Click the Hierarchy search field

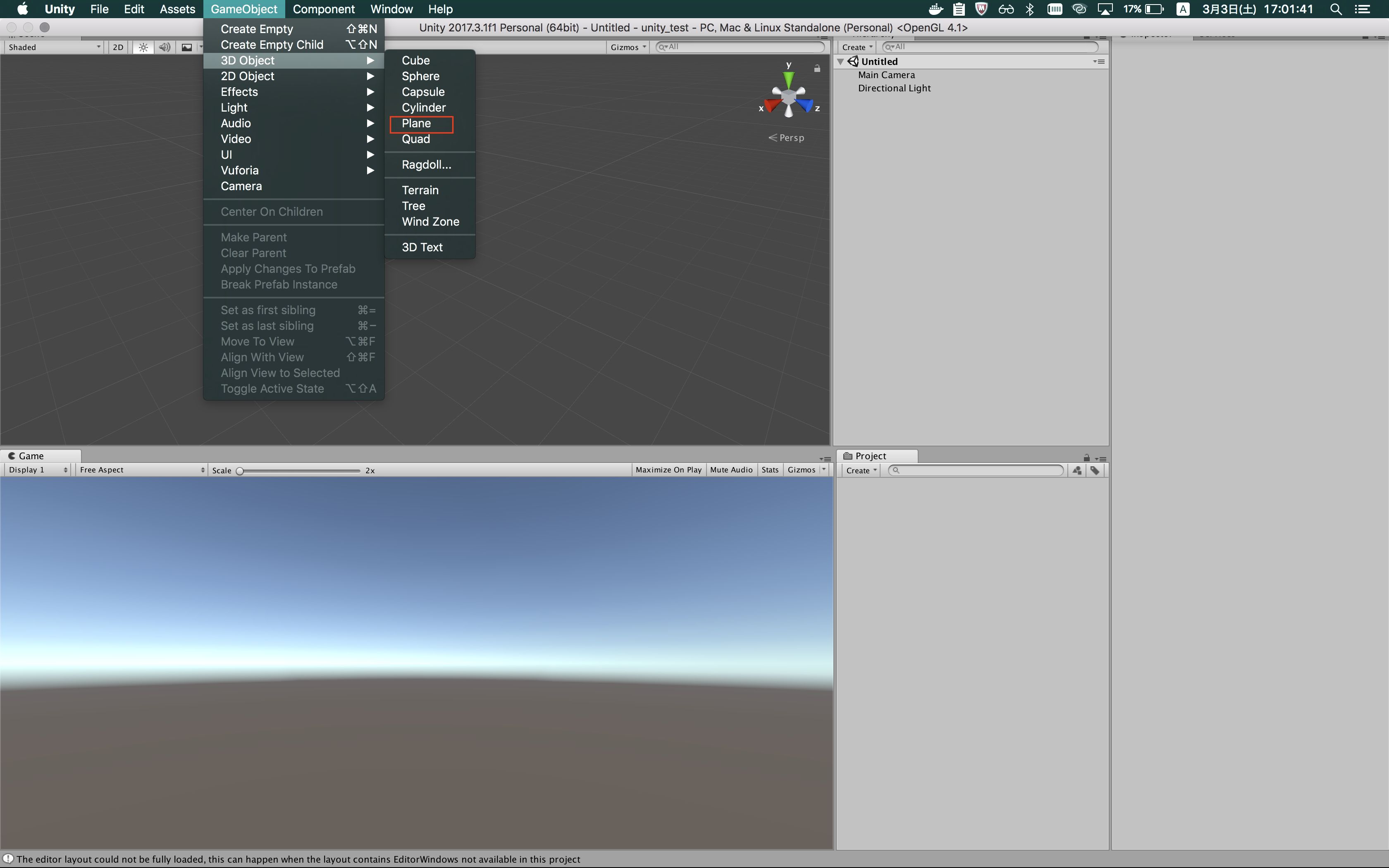(990, 47)
